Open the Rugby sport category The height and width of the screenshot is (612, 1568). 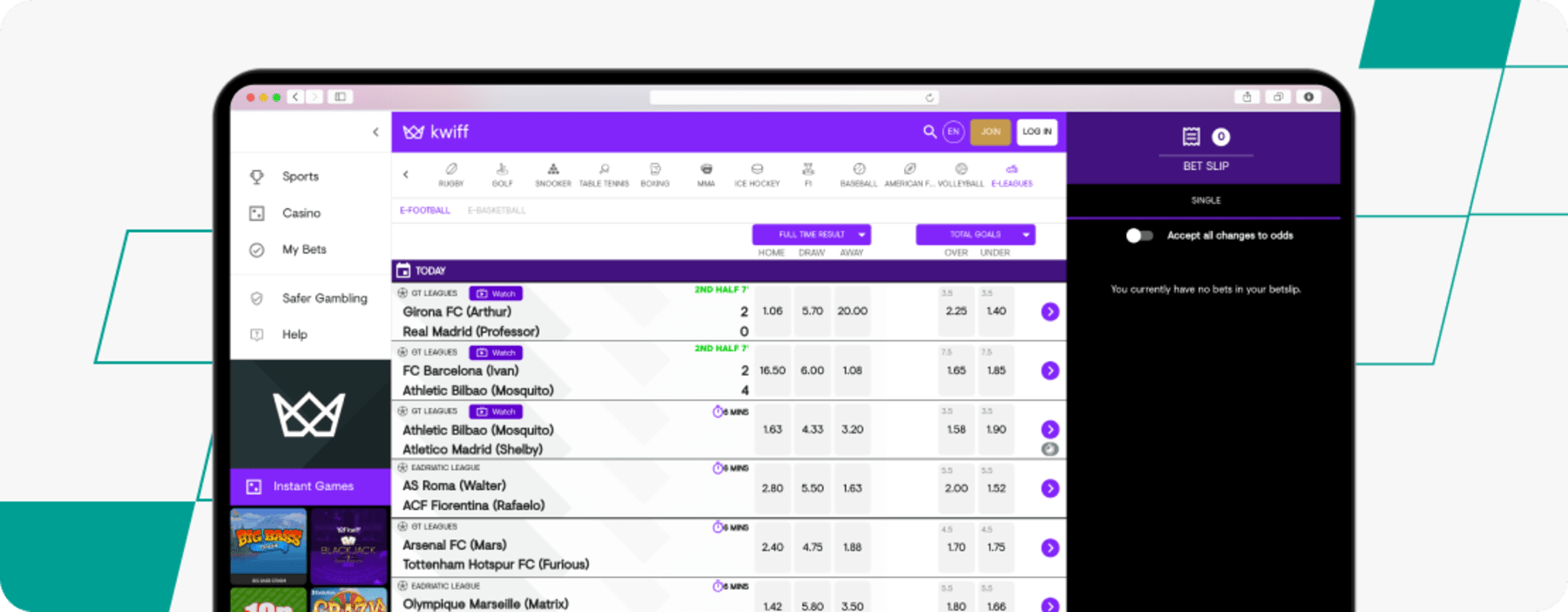(x=451, y=174)
